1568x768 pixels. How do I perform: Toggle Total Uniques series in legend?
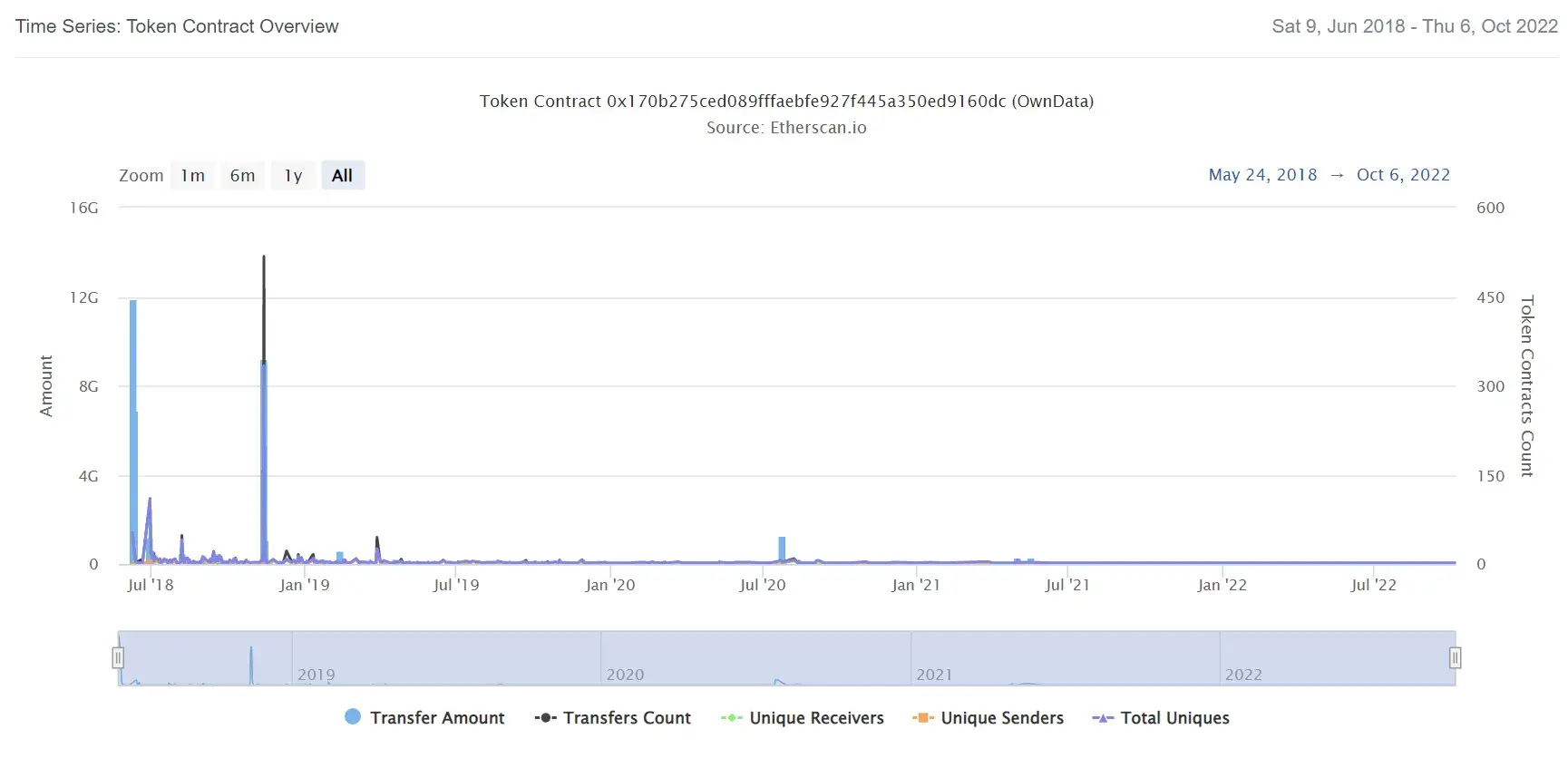click(1161, 717)
